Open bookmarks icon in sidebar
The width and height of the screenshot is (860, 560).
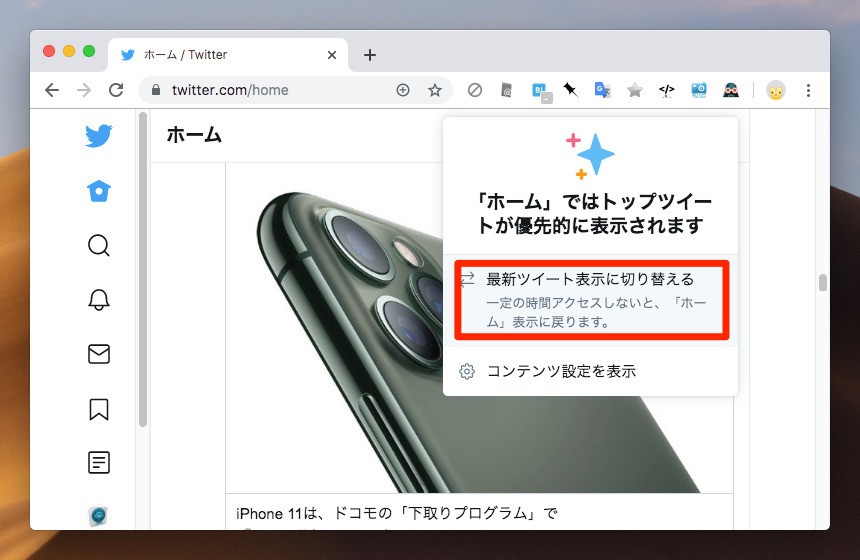(x=99, y=409)
